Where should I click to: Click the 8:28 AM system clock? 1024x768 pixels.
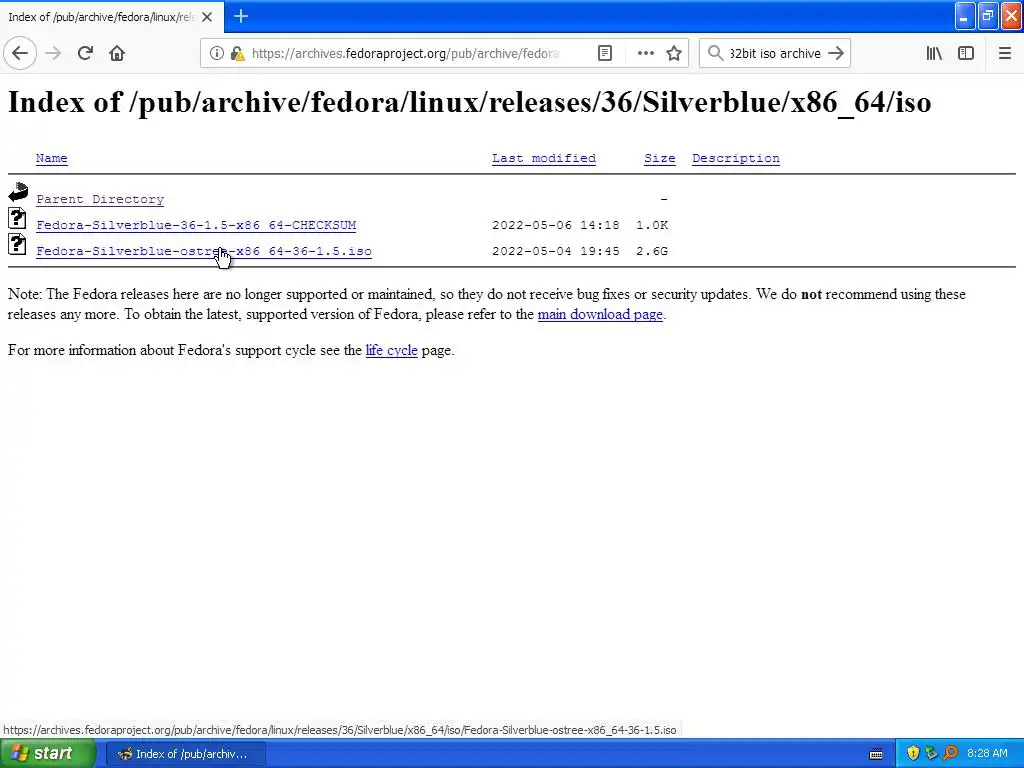pyautogui.click(x=987, y=753)
